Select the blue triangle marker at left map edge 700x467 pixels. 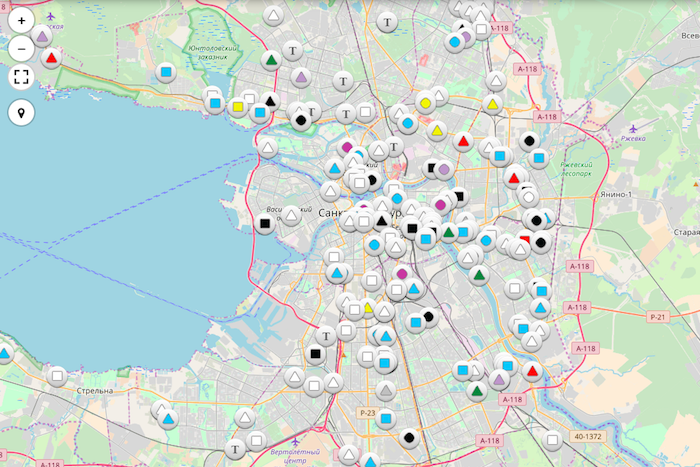pos(4,354)
